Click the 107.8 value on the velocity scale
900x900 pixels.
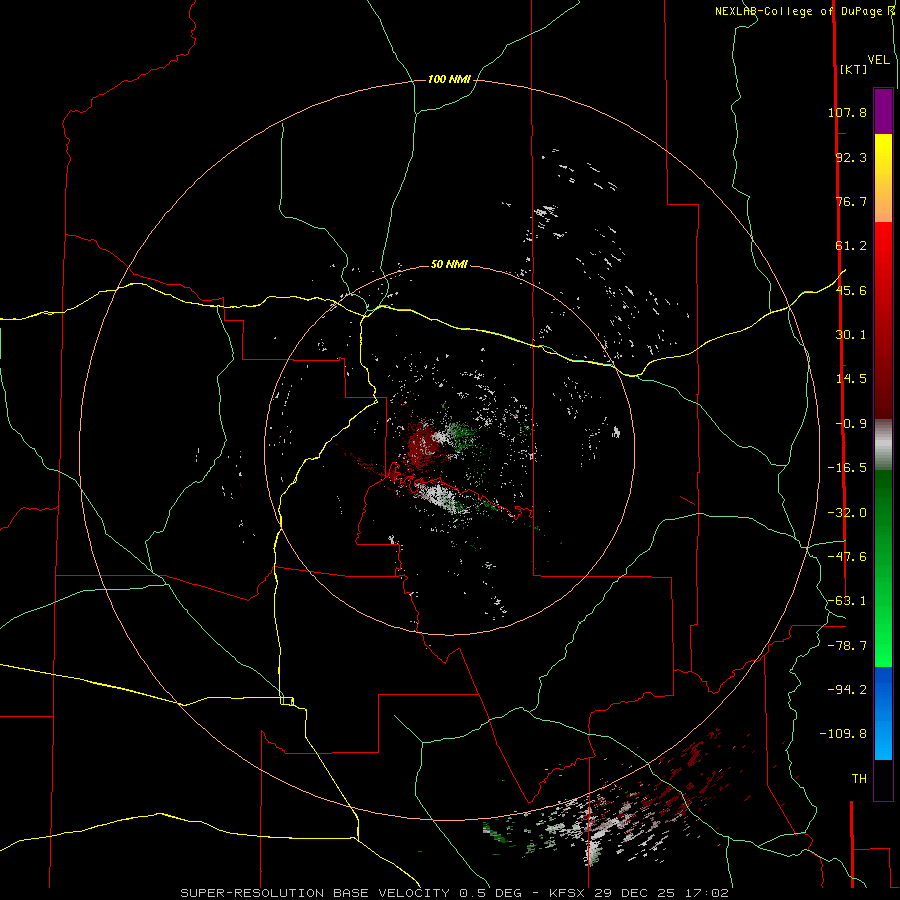(847, 112)
